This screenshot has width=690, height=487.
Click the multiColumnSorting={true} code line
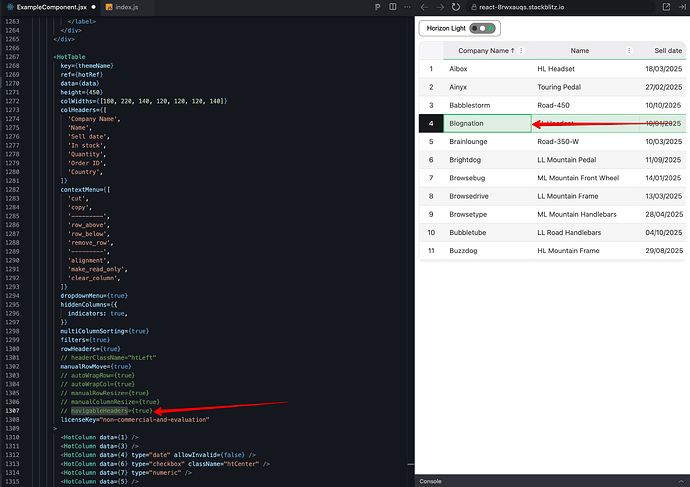tap(104, 331)
